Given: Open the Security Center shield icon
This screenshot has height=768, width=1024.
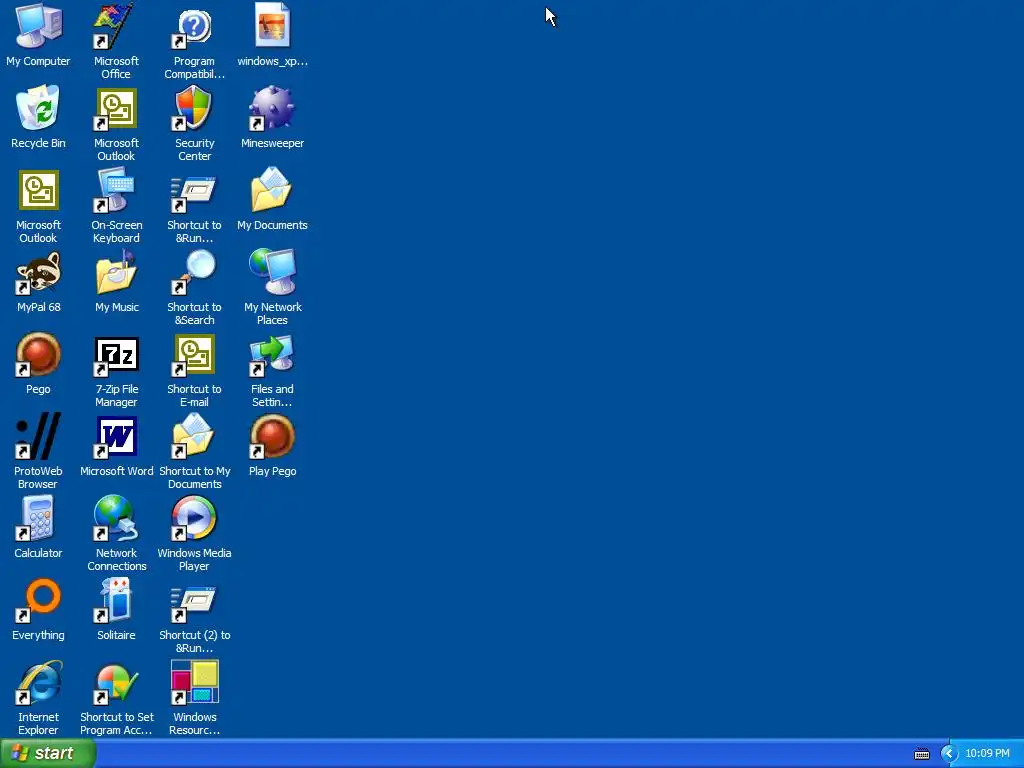Looking at the screenshot, I should tap(194, 108).
